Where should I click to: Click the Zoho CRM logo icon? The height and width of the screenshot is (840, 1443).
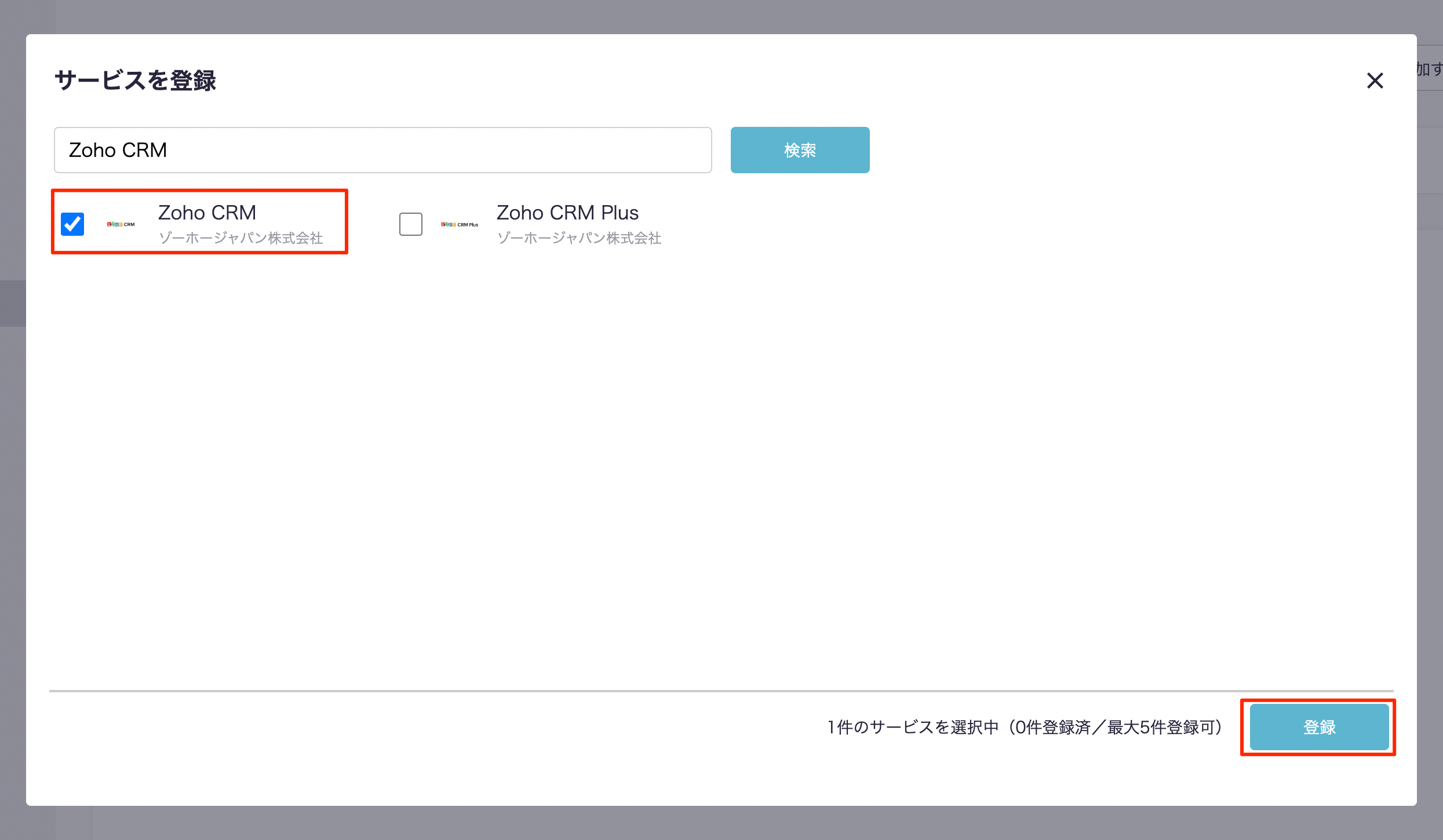pyautogui.click(x=121, y=224)
